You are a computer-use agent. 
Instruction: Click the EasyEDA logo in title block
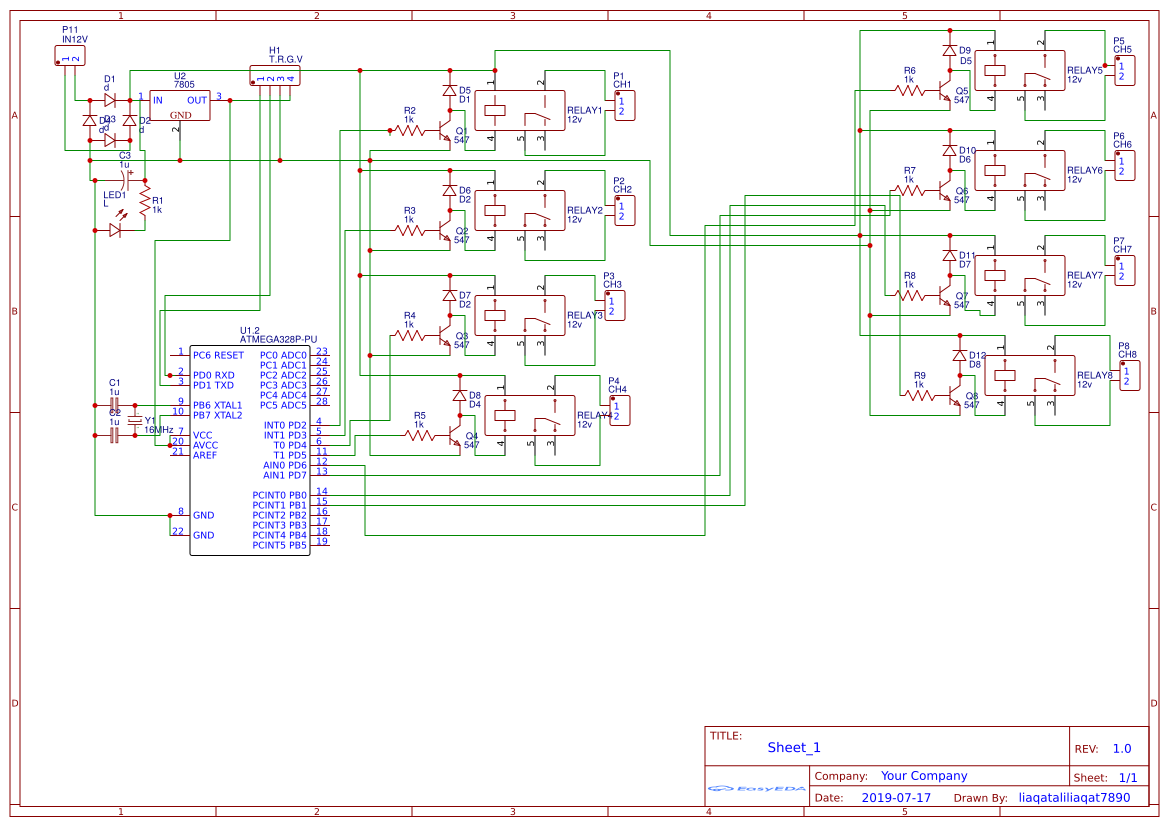coord(755,789)
